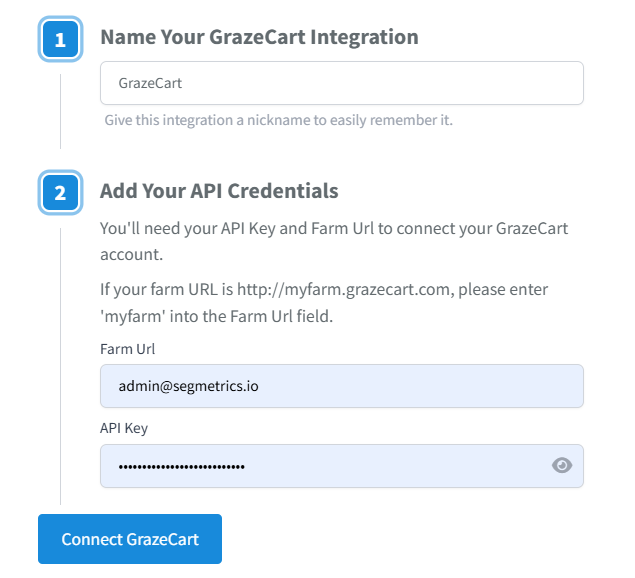Click the password dots in API Key
This screenshot has height=578, width=635.
[181, 467]
